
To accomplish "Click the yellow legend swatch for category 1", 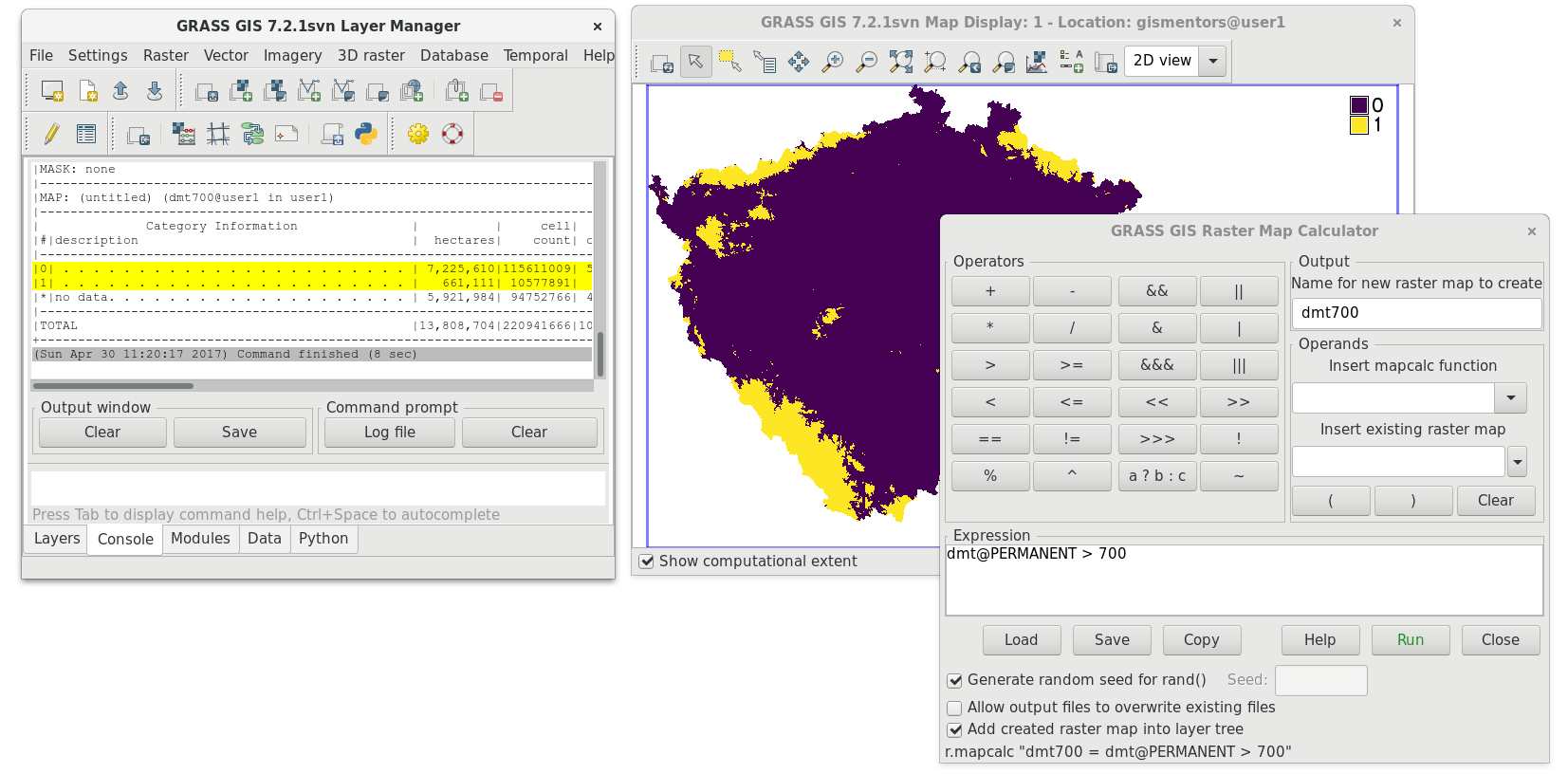I will 1359,124.
